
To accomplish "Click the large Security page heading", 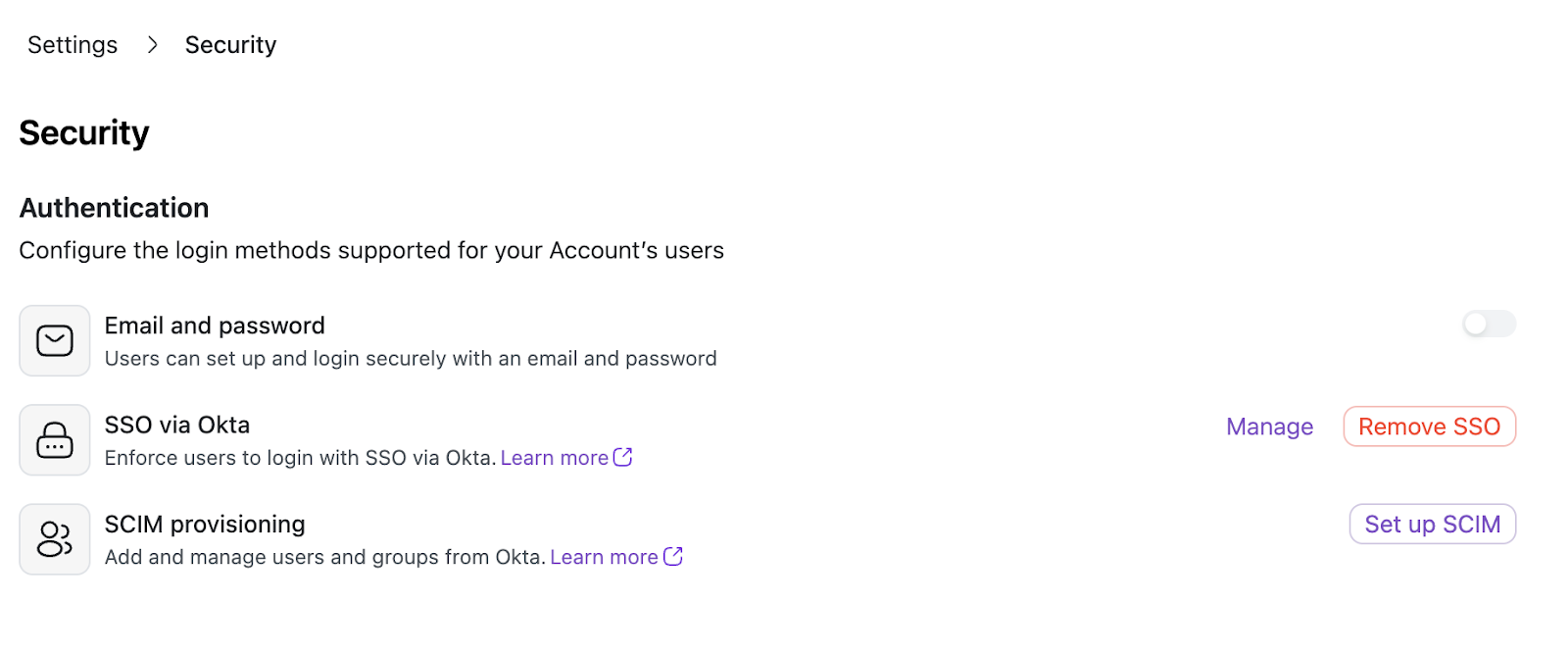I will 84,132.
